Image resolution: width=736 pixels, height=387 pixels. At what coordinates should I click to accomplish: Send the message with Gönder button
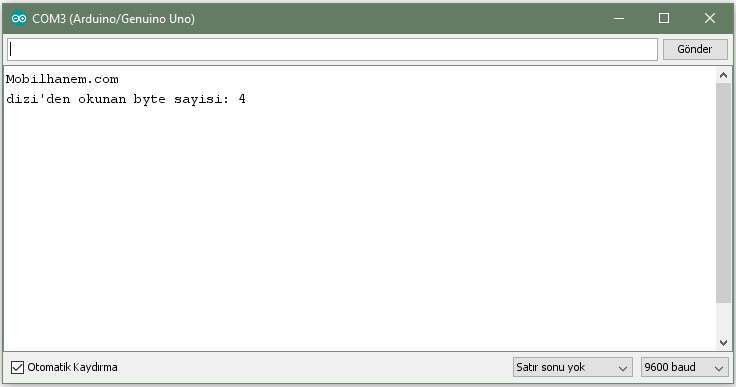695,49
